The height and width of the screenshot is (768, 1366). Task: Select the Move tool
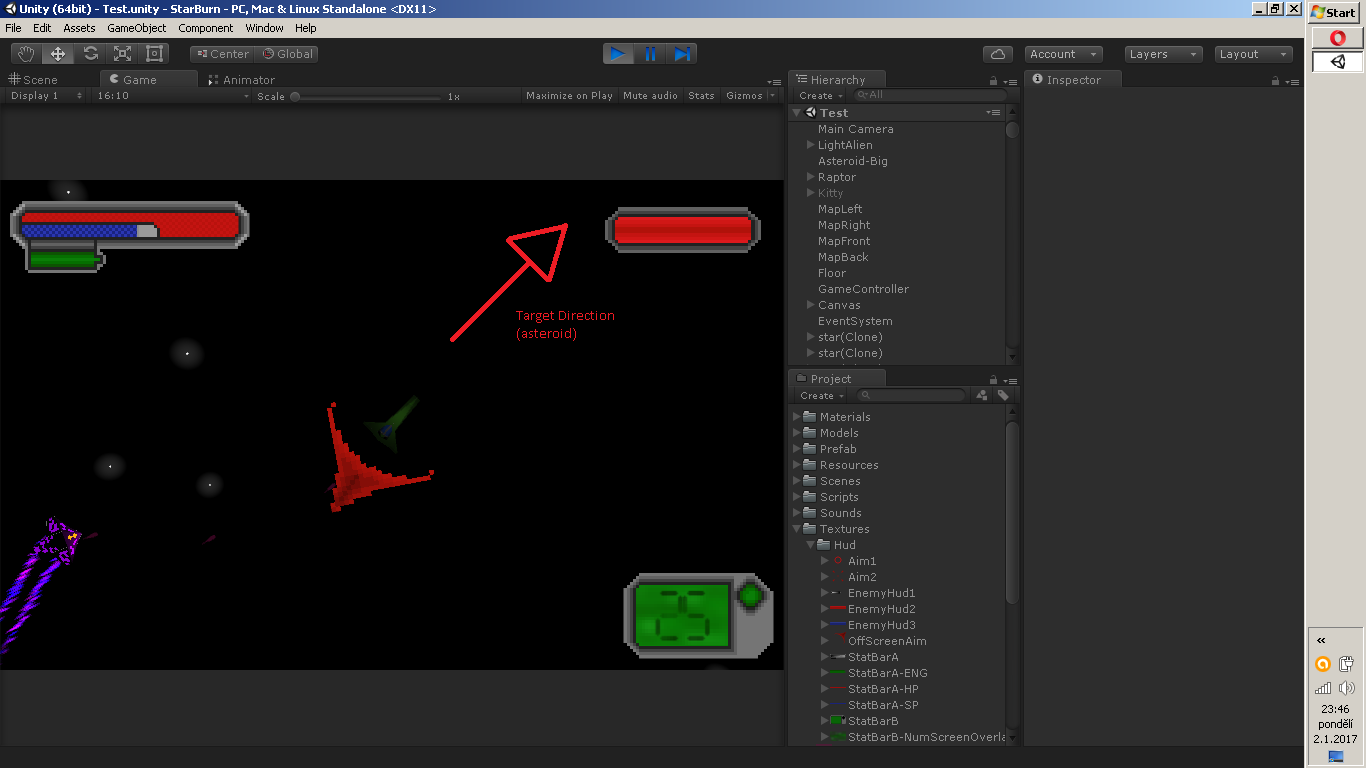[x=57, y=53]
